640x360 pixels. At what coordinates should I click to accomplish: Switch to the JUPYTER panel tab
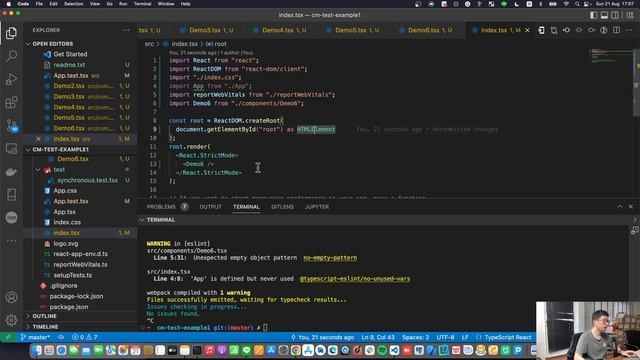(317, 207)
